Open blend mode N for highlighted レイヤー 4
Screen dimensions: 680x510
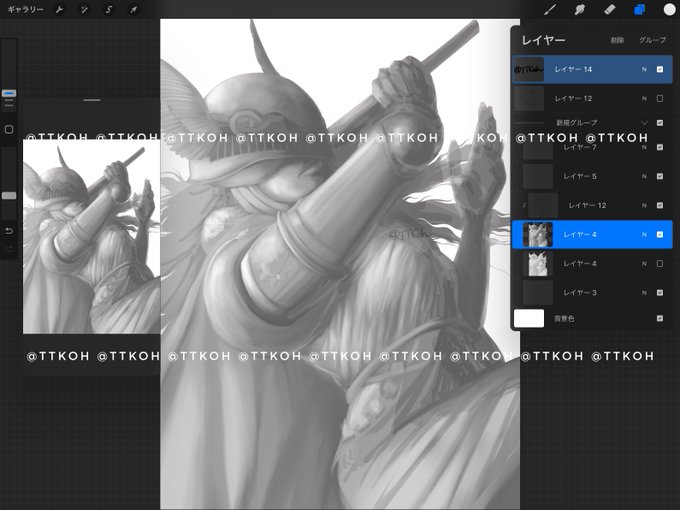(x=644, y=235)
